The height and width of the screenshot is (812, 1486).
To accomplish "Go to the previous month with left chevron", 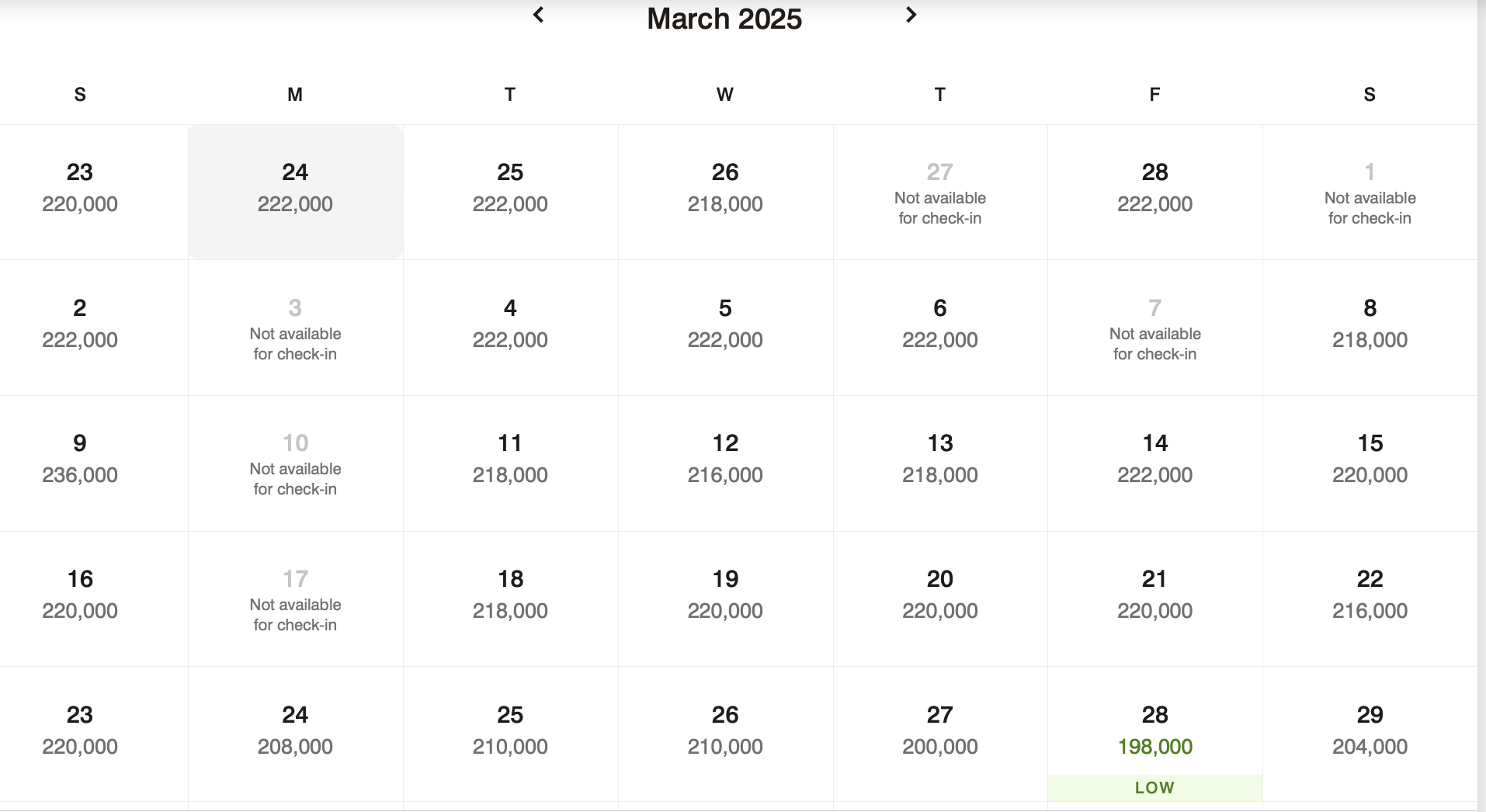I will click(539, 15).
